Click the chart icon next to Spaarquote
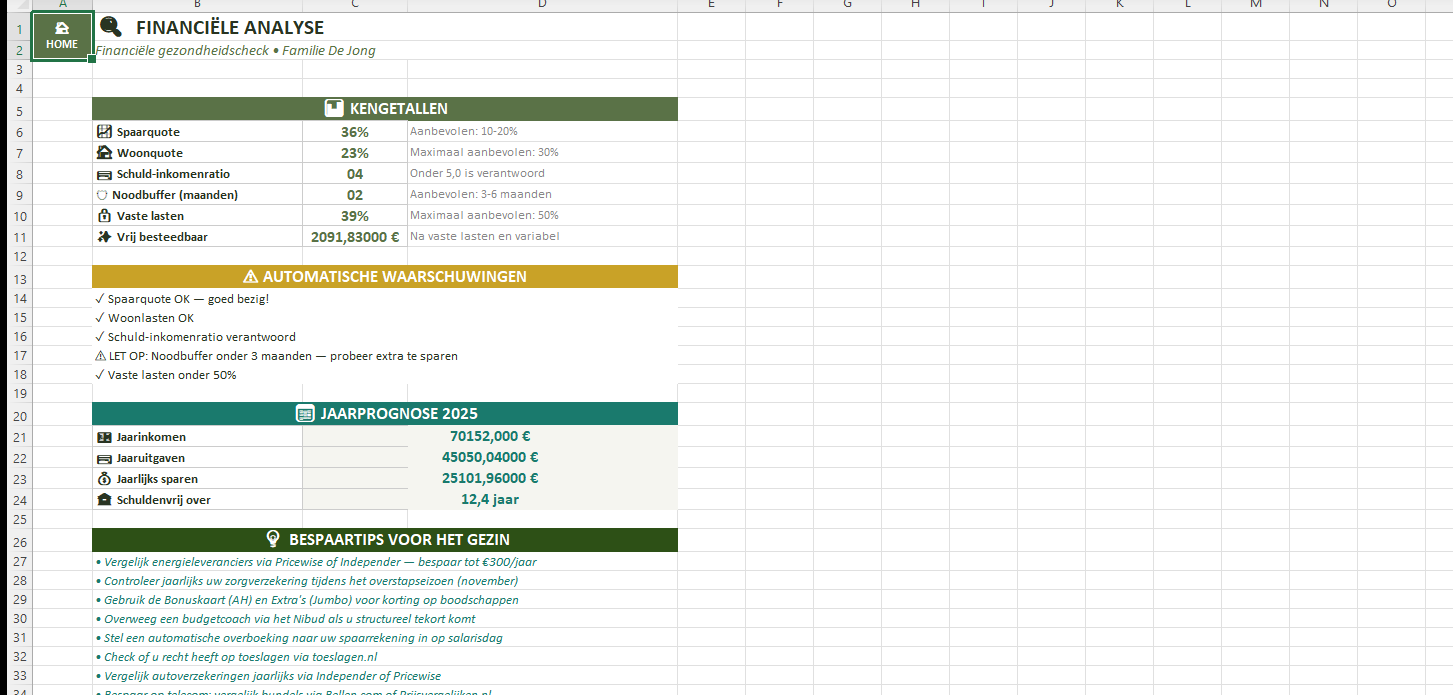The image size is (1453, 695). [x=104, y=132]
